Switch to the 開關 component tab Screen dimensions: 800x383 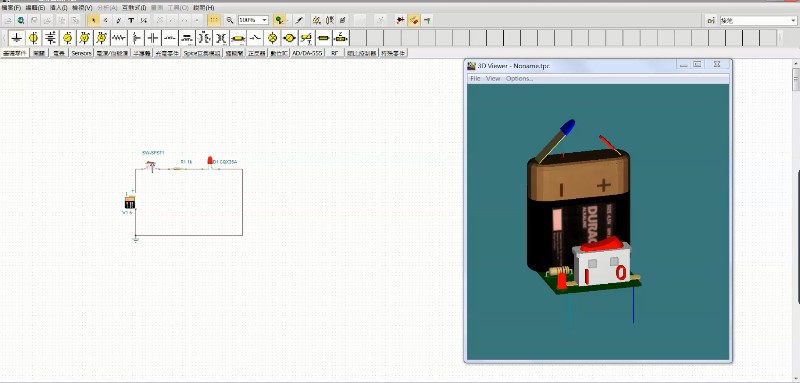(39, 53)
